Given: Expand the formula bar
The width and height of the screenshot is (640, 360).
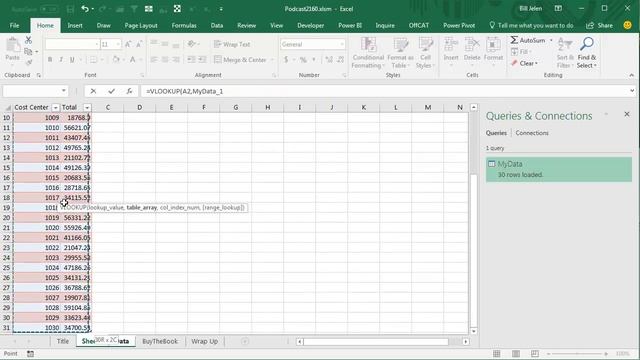Looking at the screenshot, I should pos(632,91).
